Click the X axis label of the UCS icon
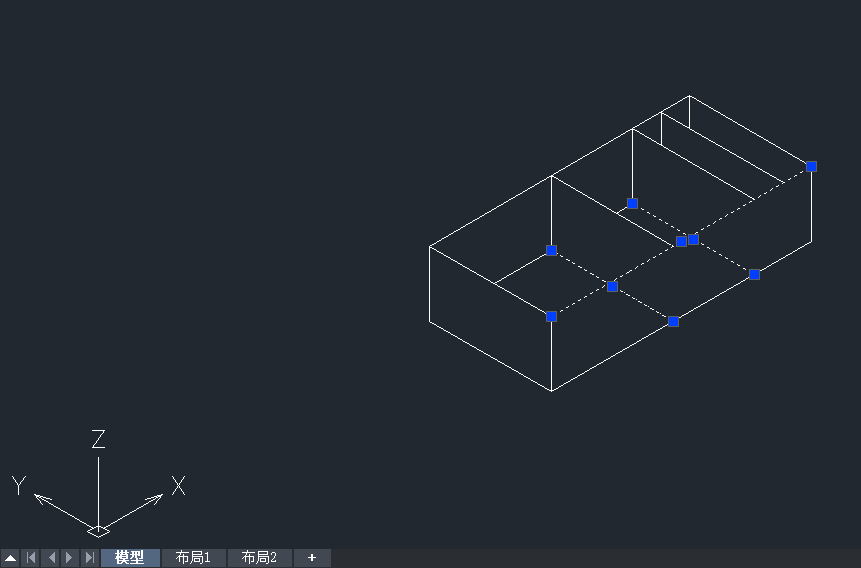 pyautogui.click(x=178, y=486)
